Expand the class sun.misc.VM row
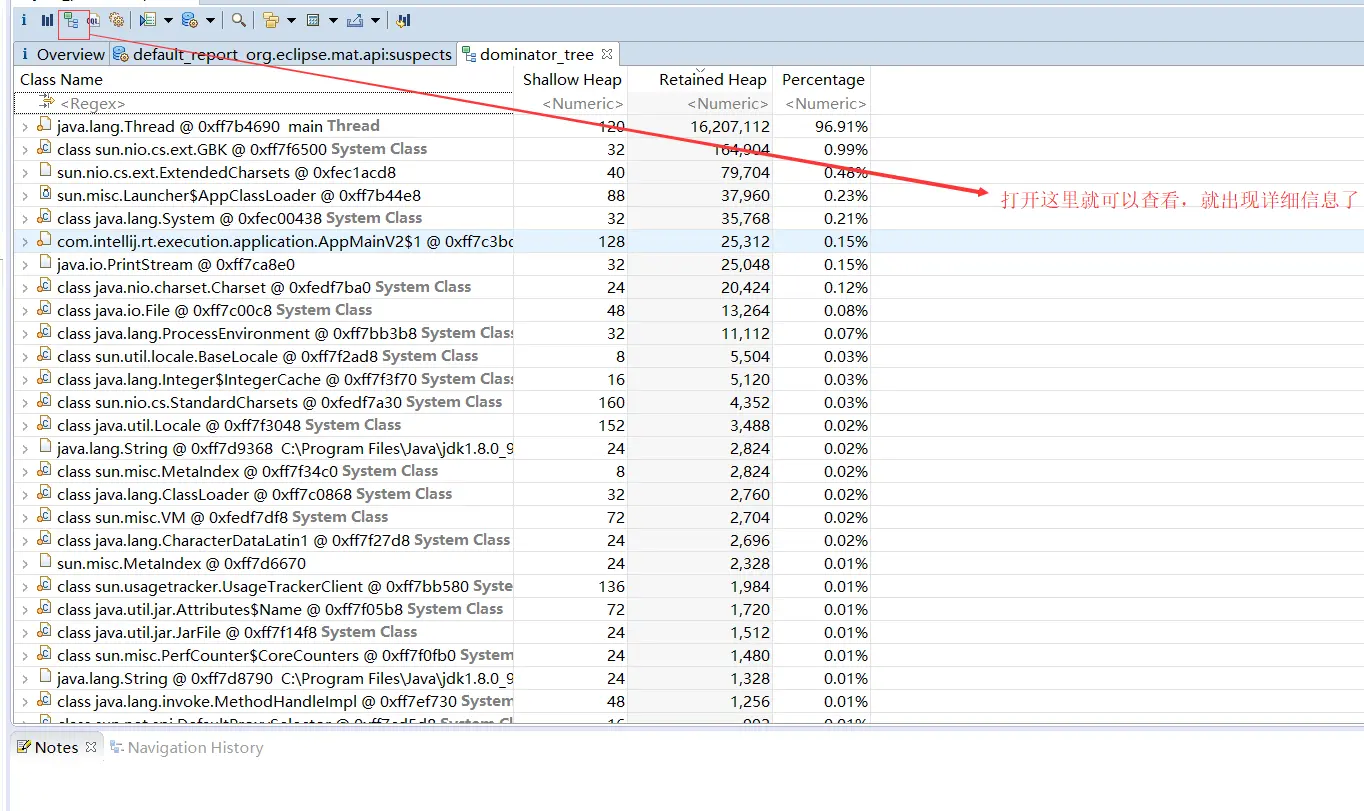1364x811 pixels. pyautogui.click(x=25, y=518)
